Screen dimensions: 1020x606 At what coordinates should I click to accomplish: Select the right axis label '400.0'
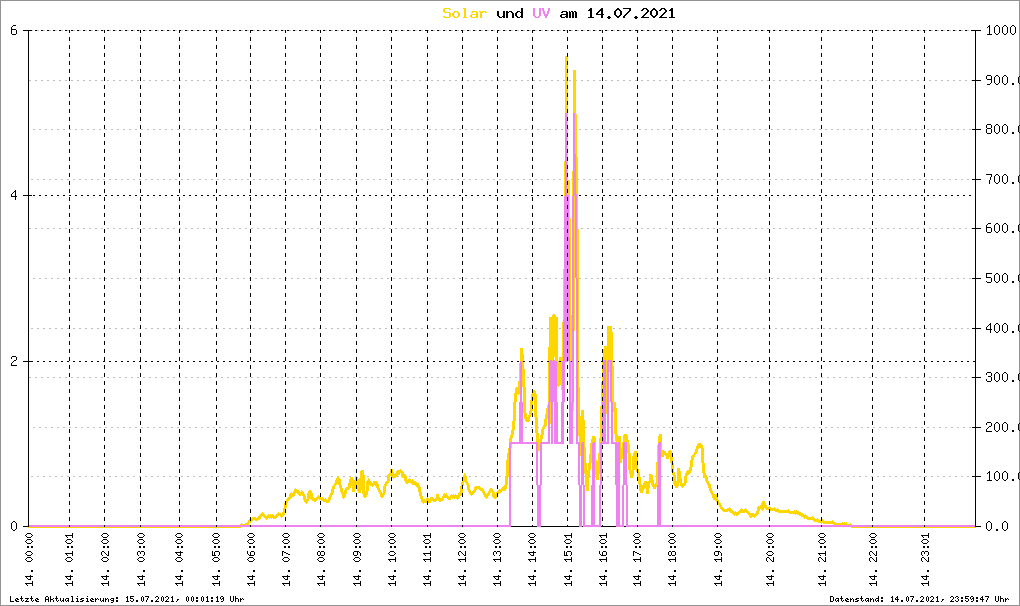[x=1002, y=328]
